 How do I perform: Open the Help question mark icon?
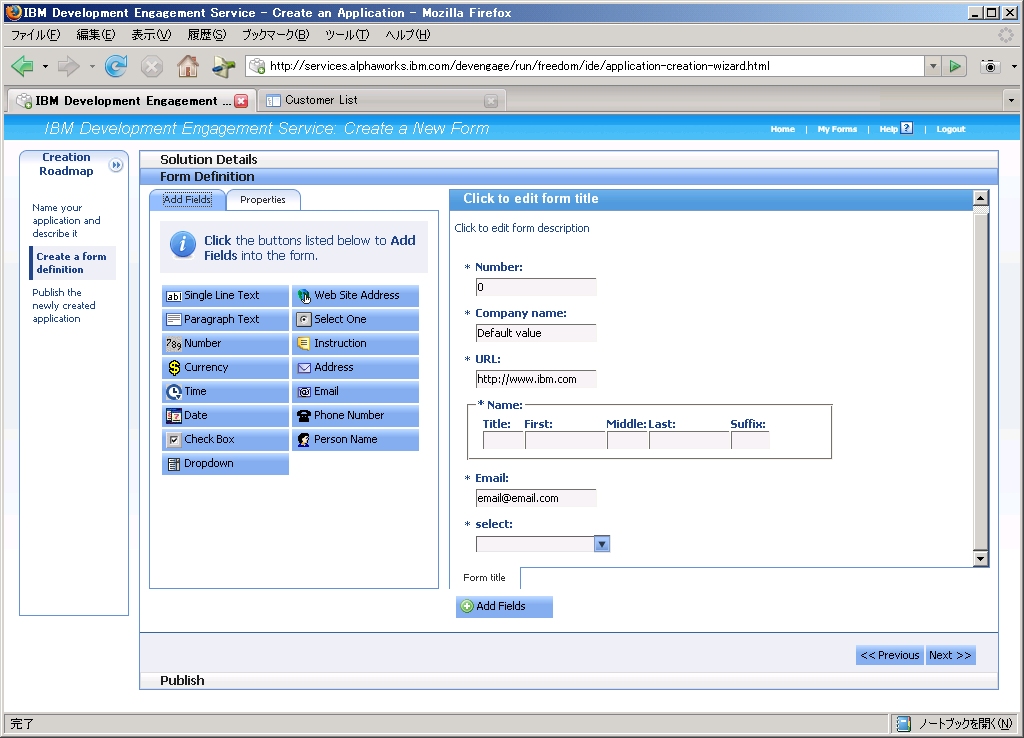(906, 128)
